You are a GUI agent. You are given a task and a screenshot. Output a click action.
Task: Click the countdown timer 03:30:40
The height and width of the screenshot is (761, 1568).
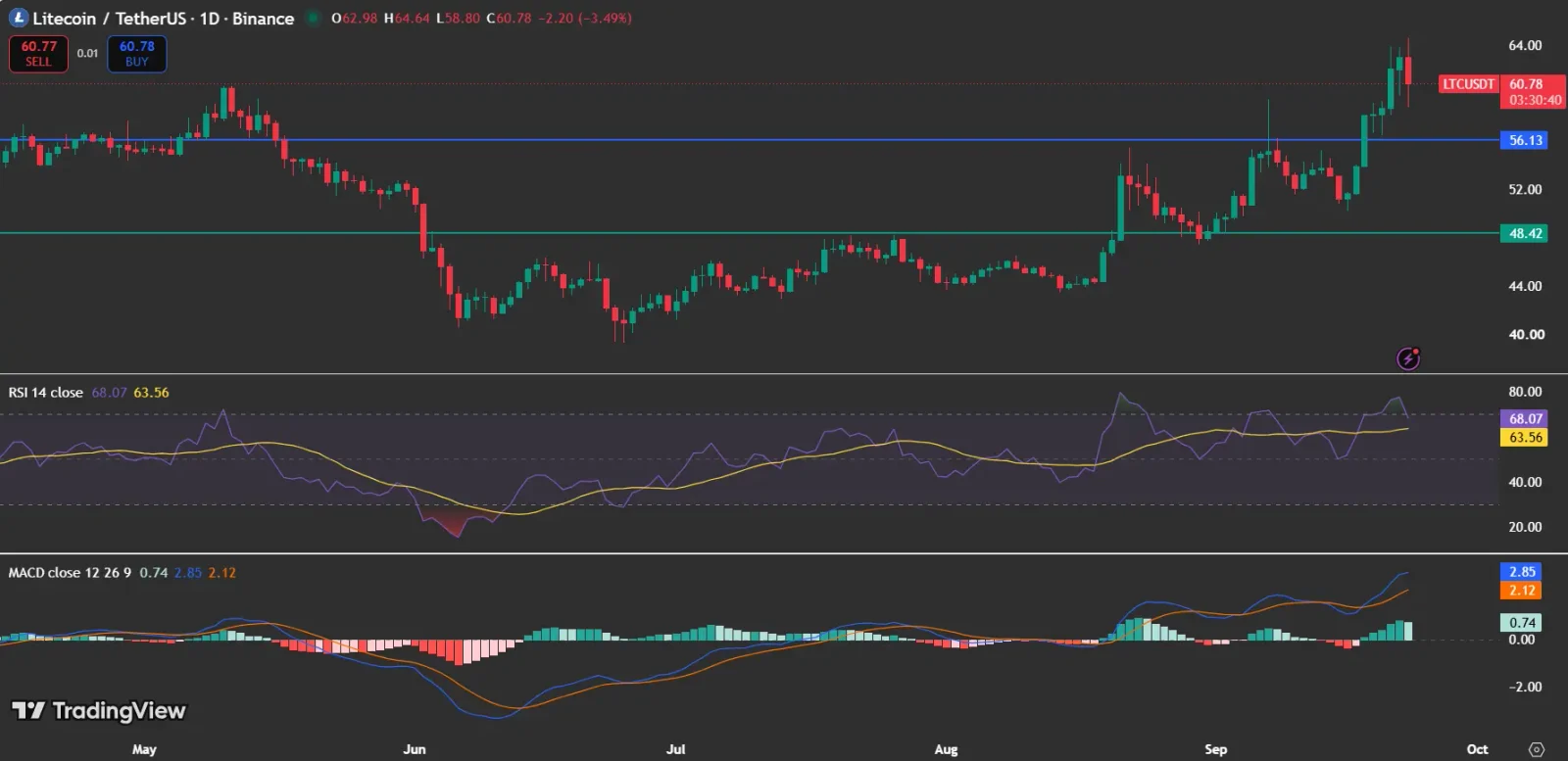1535,100
